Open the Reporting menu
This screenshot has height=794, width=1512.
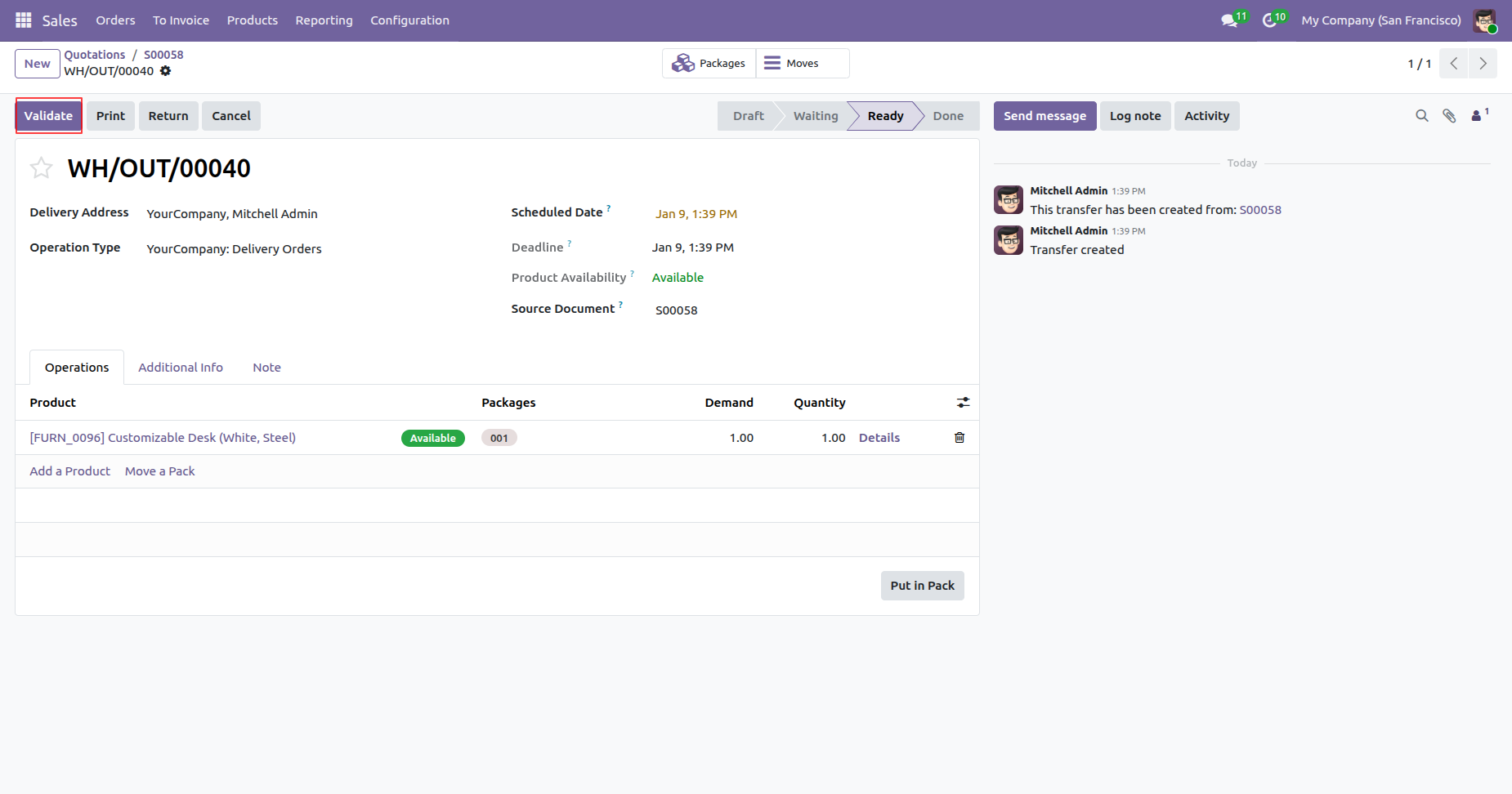[x=324, y=20]
